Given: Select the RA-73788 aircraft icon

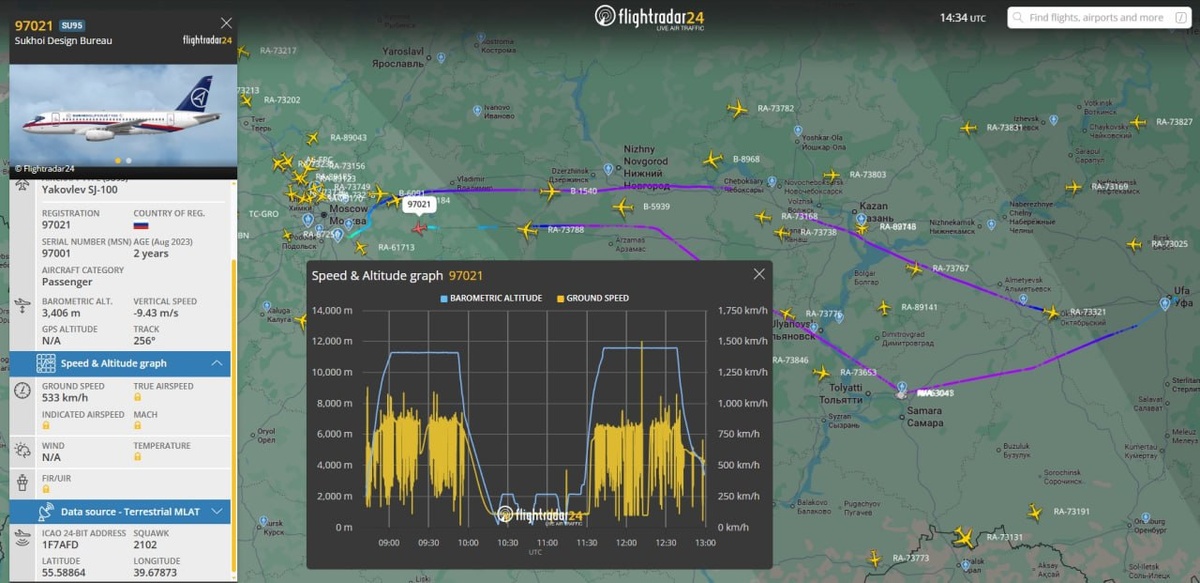Looking at the screenshot, I should click(x=528, y=230).
